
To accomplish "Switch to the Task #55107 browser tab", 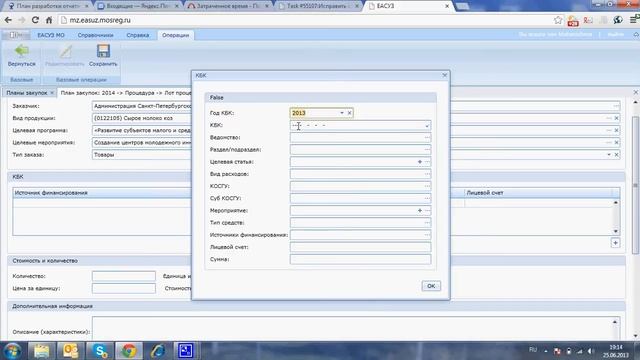I will pyautogui.click(x=318, y=6).
